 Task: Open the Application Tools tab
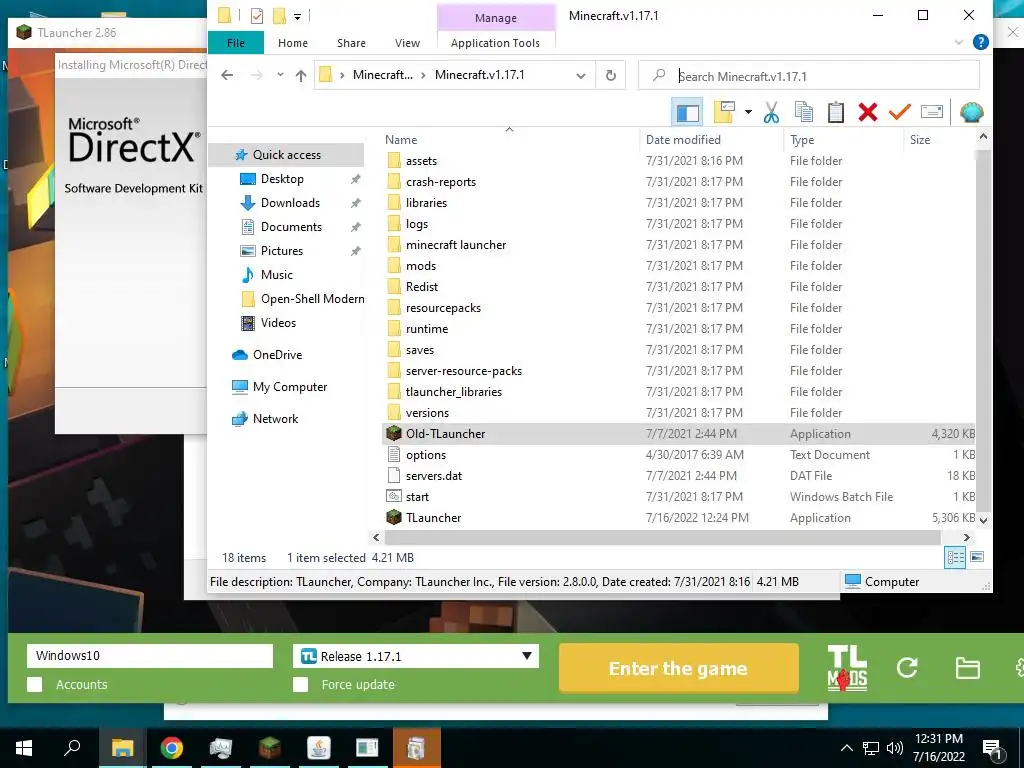point(495,43)
